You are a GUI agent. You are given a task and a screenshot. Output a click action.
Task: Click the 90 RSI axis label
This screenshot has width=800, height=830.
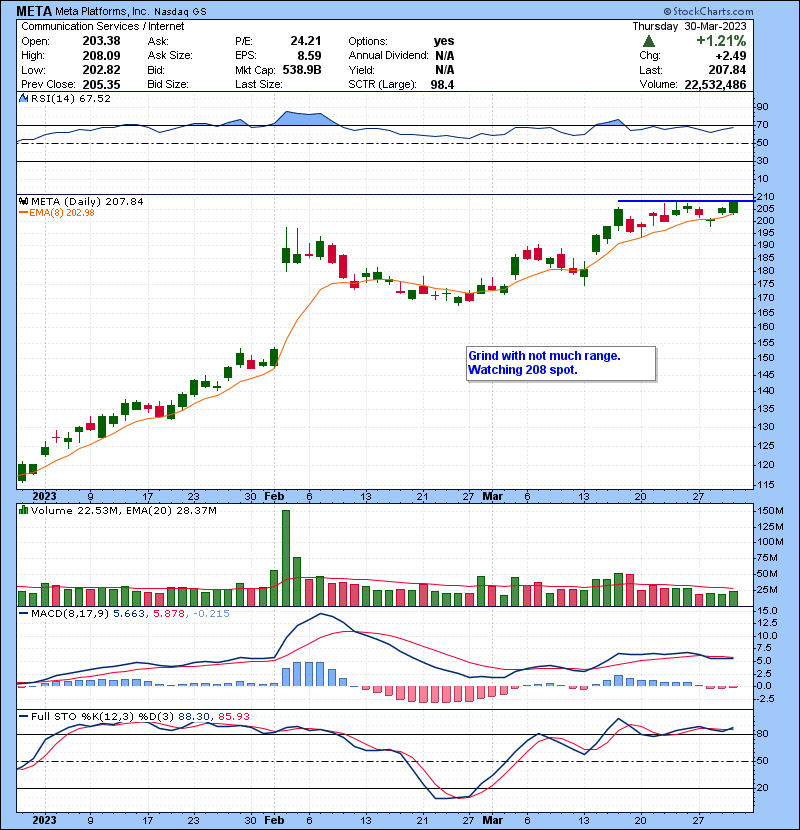[762, 107]
